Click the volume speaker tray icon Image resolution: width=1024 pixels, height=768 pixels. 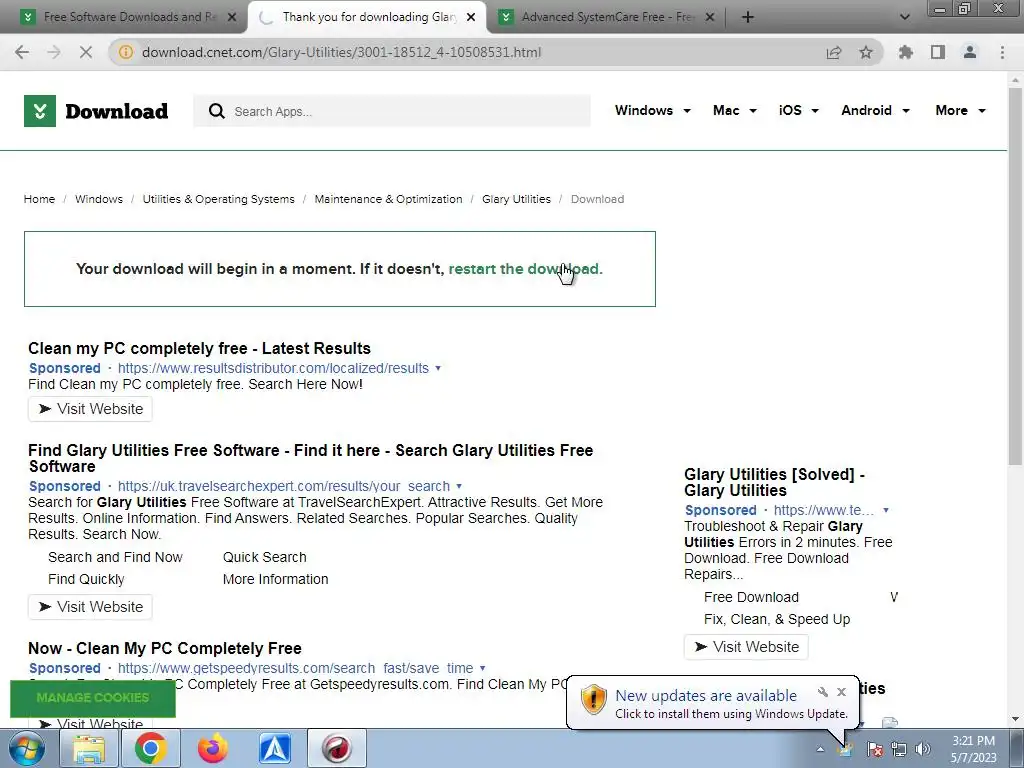tap(923, 749)
